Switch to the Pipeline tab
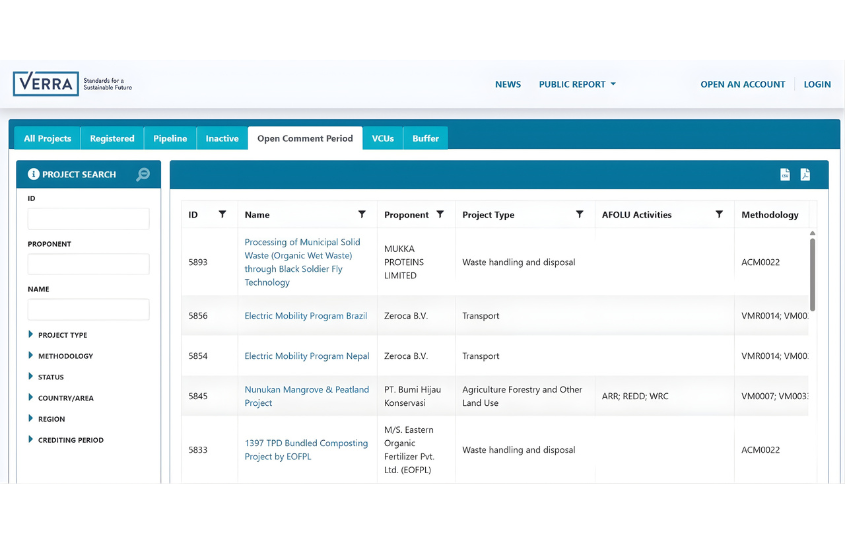 pyautogui.click(x=170, y=139)
